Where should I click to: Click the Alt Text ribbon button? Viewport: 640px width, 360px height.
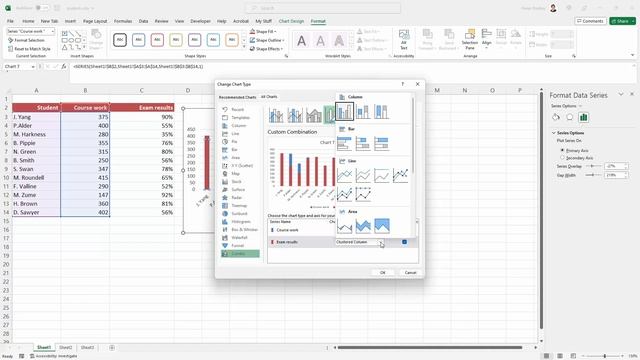coord(404,40)
